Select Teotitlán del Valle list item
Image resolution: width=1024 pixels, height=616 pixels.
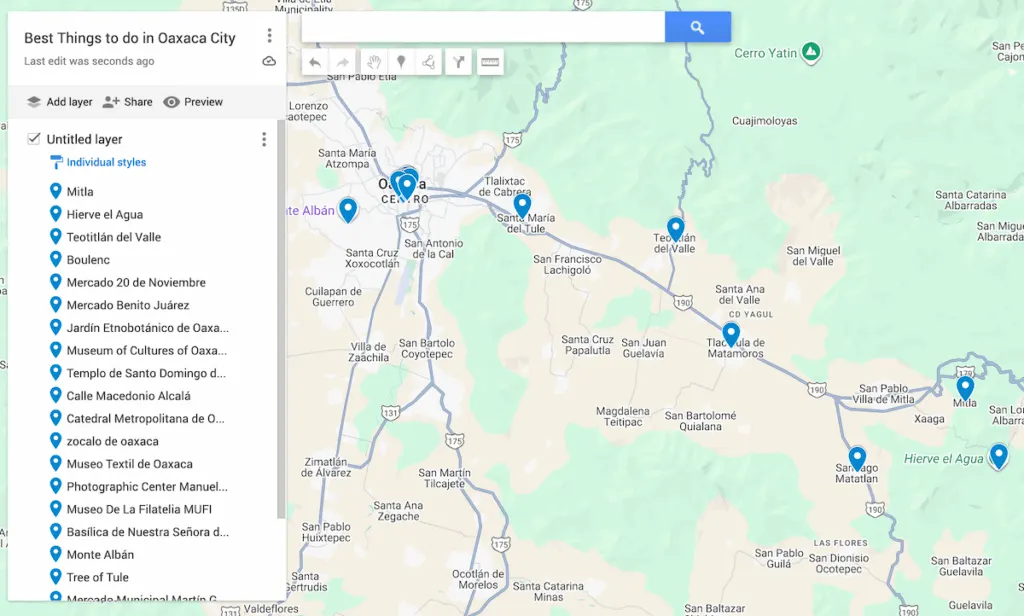114,237
